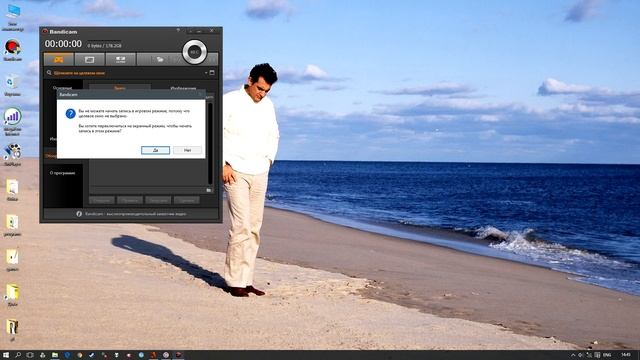640x360 pixels.
Task: Click the magnifier target-window search icon
Action: (49, 73)
